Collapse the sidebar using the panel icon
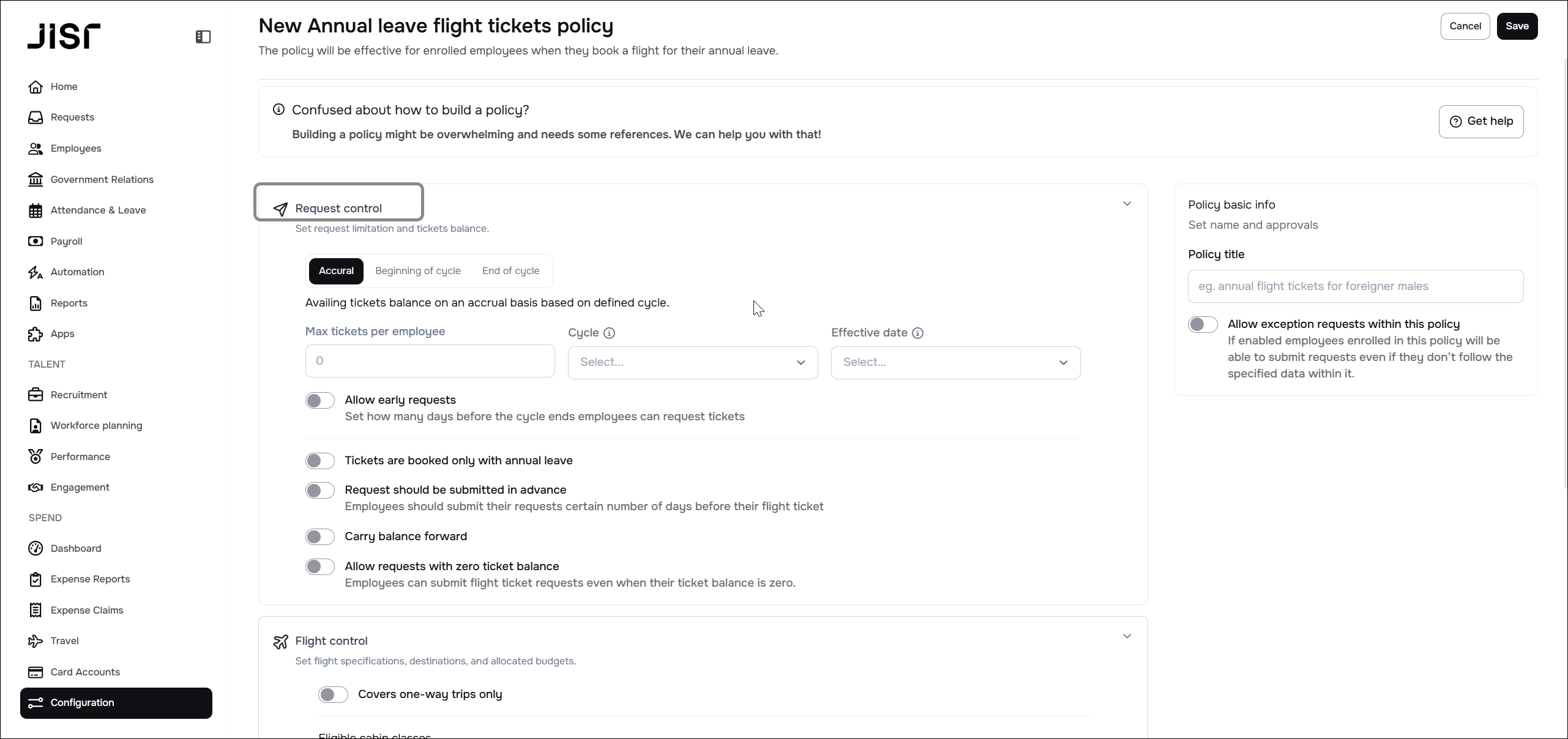 (203, 37)
